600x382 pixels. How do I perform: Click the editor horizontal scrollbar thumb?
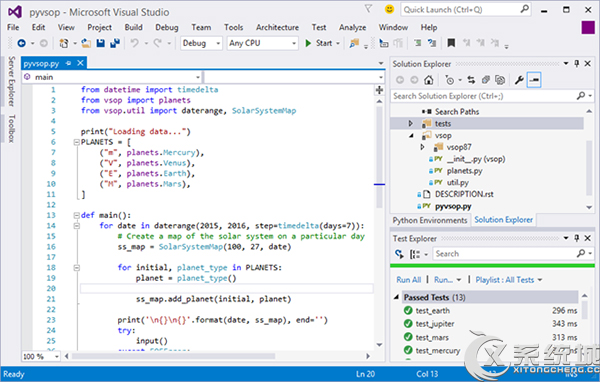click(x=173, y=356)
